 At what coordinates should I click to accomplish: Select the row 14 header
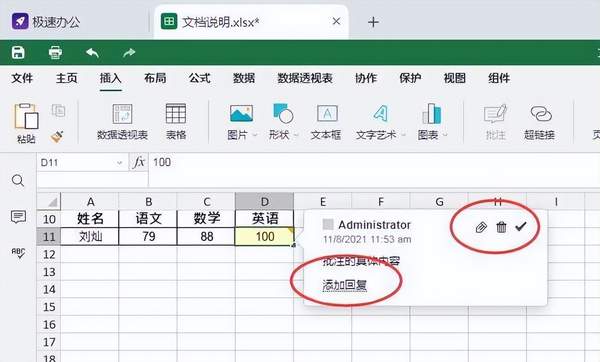coord(49,289)
